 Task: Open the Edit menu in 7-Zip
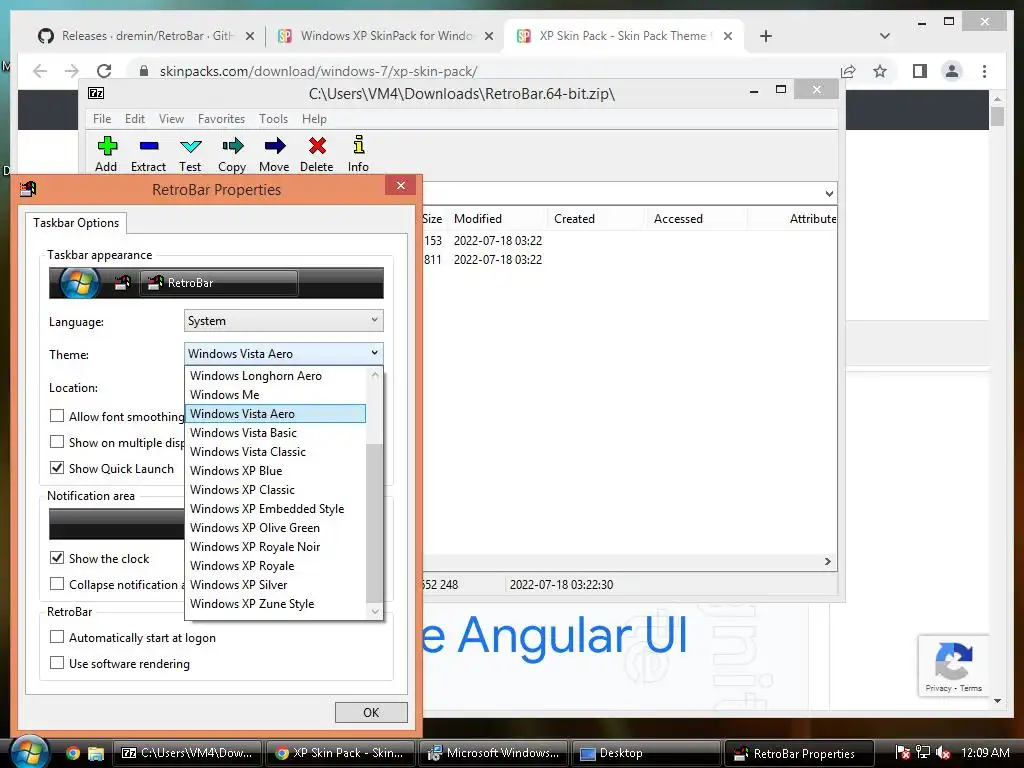point(135,119)
